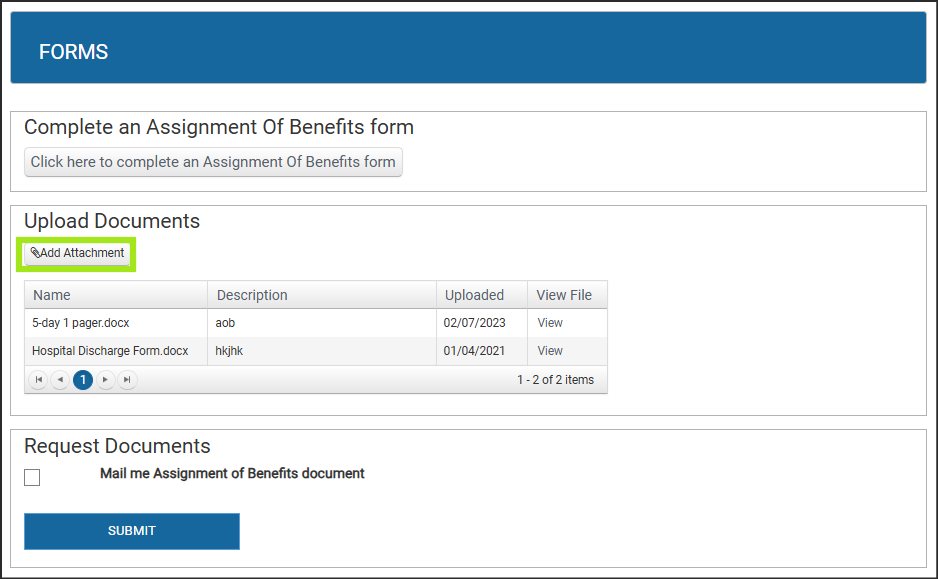938x579 pixels.
Task: Select Hospital Discharge Form.docx row name
Action: pos(110,351)
